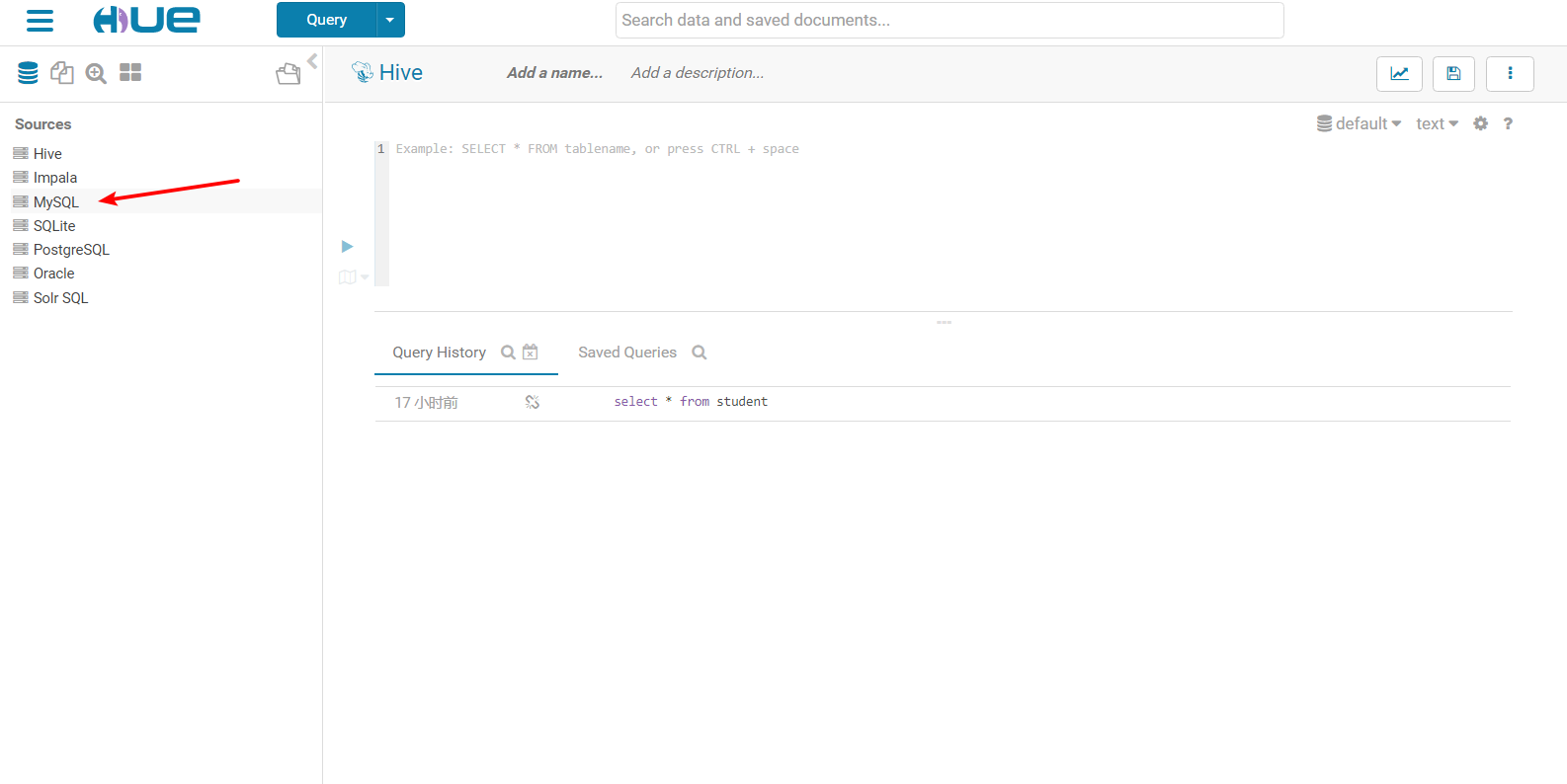Image resolution: width=1567 pixels, height=784 pixels.
Task: Search Query History with magnifier icon
Action: pos(508,353)
